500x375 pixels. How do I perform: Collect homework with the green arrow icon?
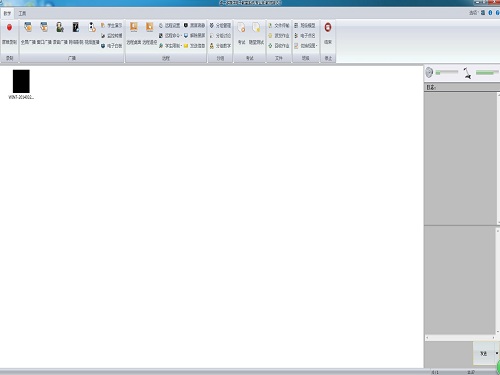279,46
